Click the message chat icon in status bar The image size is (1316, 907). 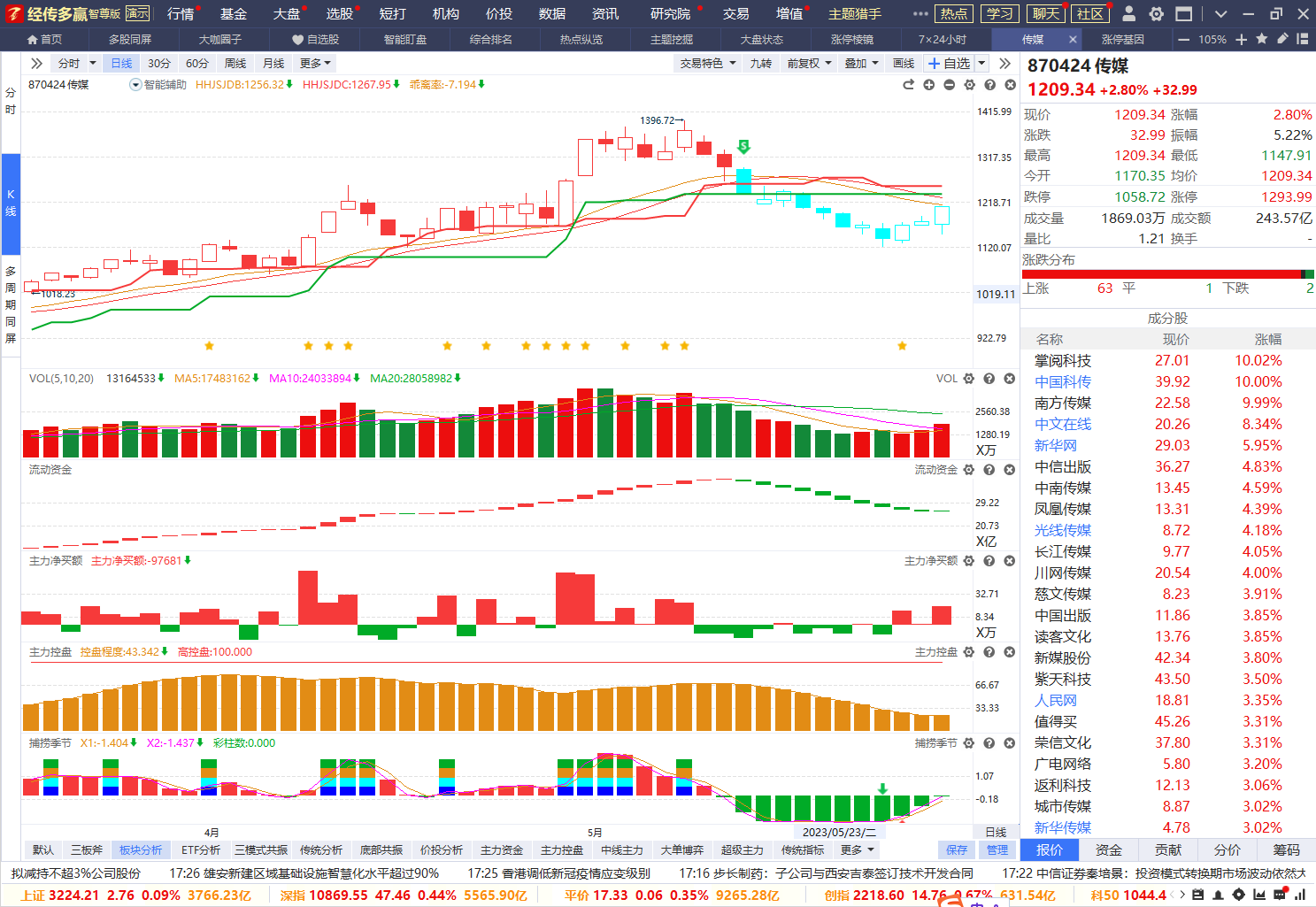pos(1279,895)
